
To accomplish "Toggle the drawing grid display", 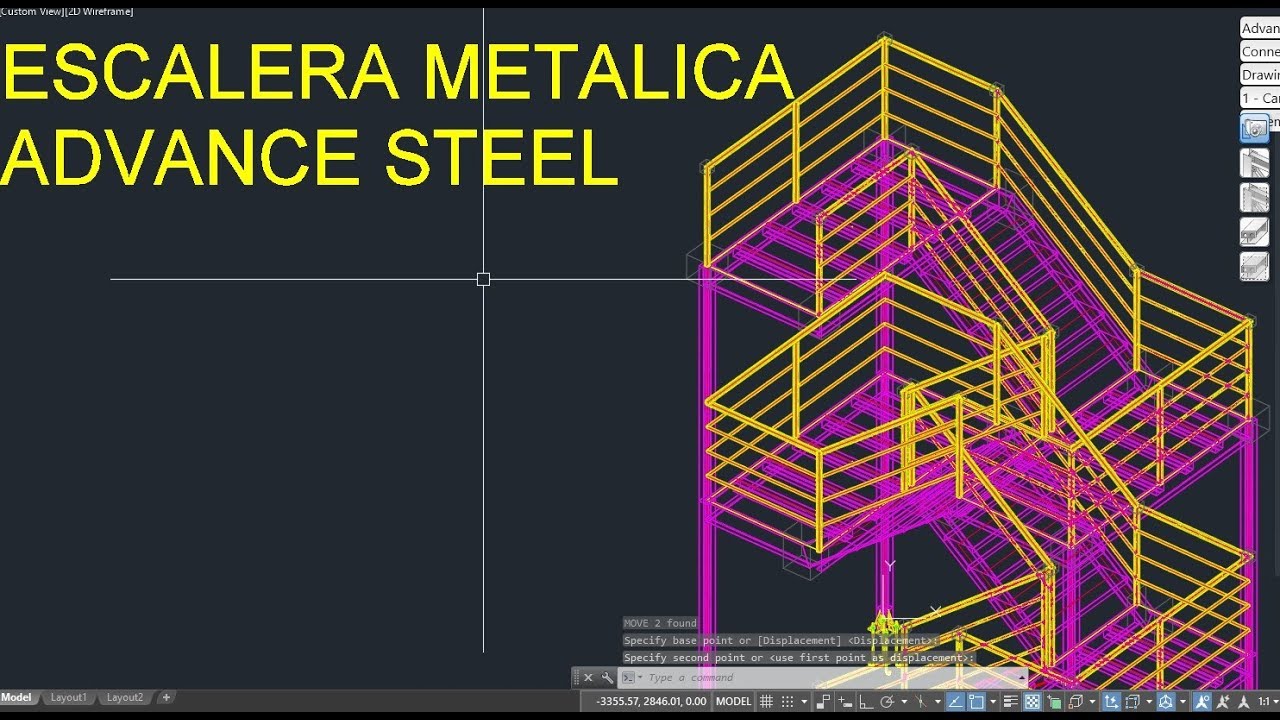I will click(x=766, y=701).
